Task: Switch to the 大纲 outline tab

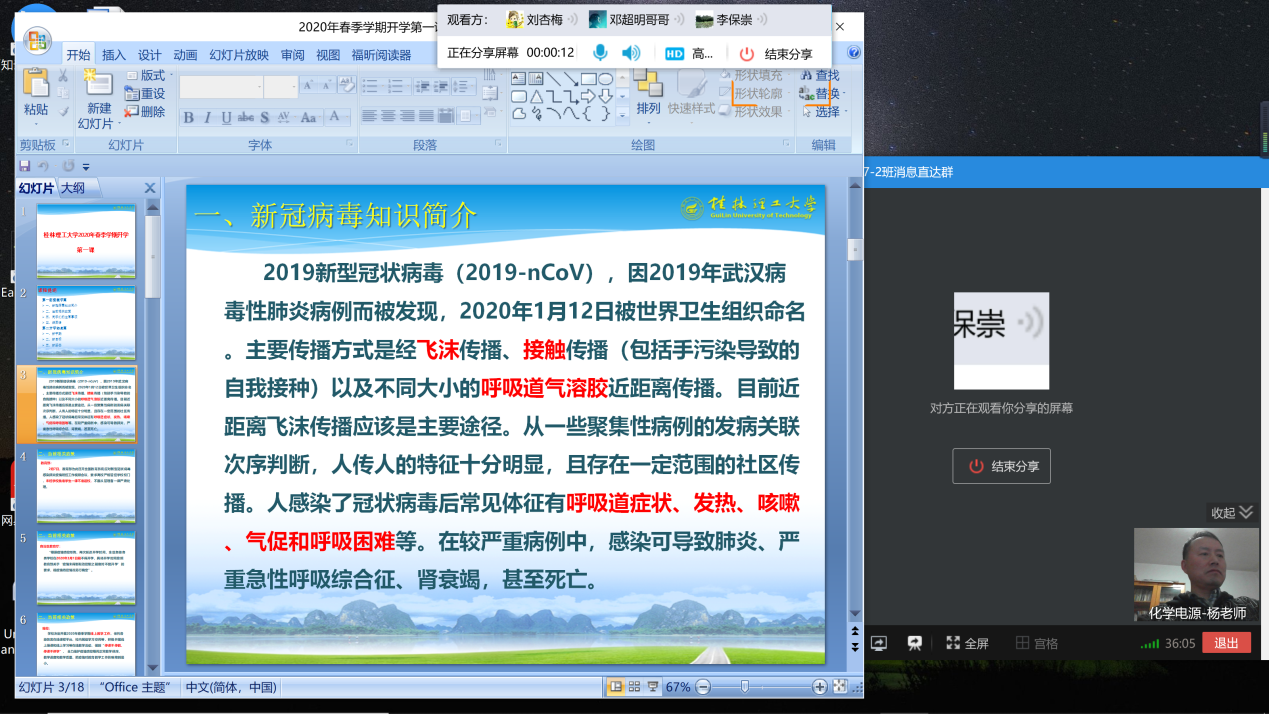Action: pyautogui.click(x=73, y=187)
